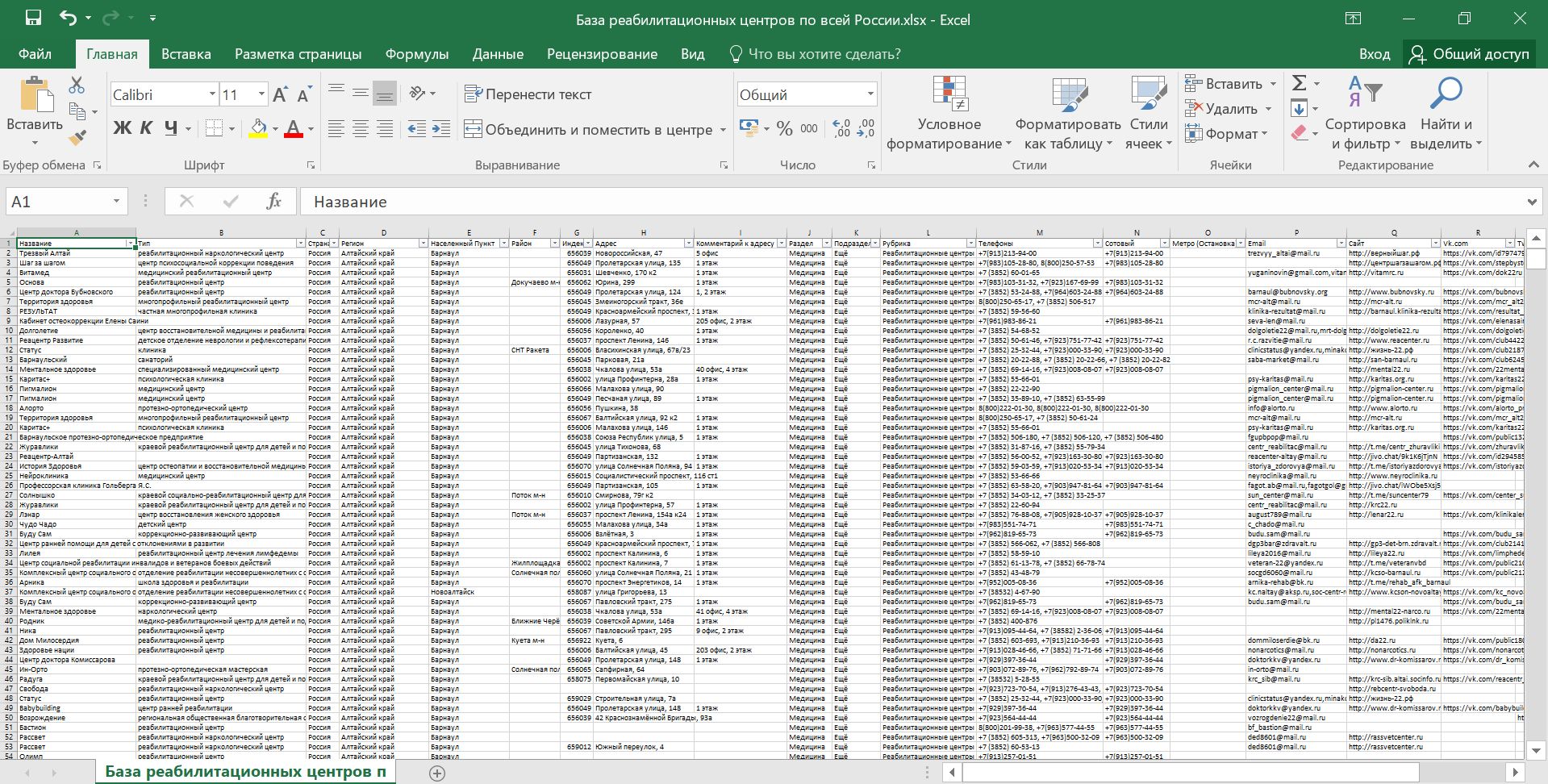
Task: Click the Общий доступ share button
Action: pyautogui.click(x=1468, y=54)
